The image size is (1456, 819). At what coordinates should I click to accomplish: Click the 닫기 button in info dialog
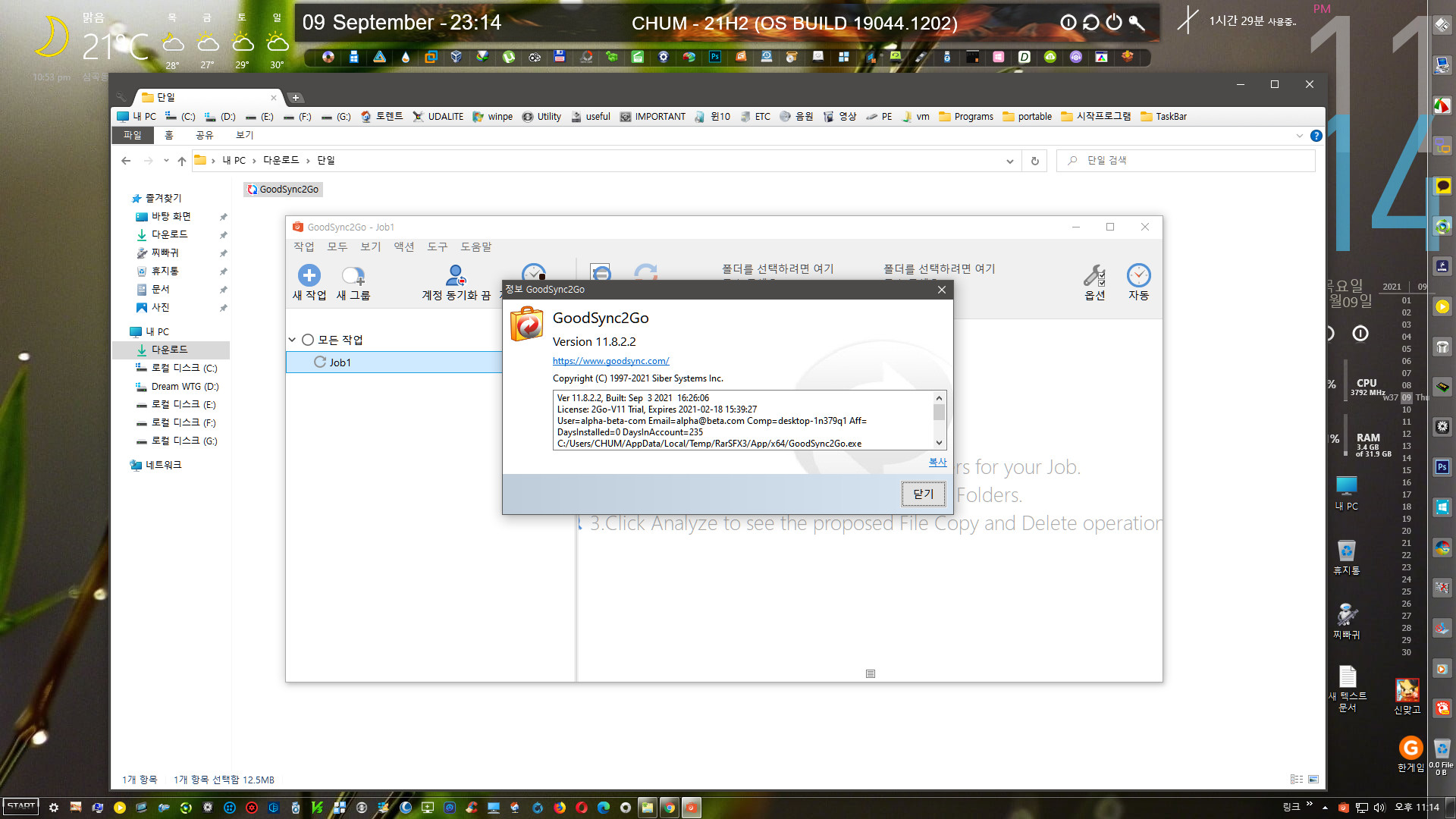coord(923,494)
